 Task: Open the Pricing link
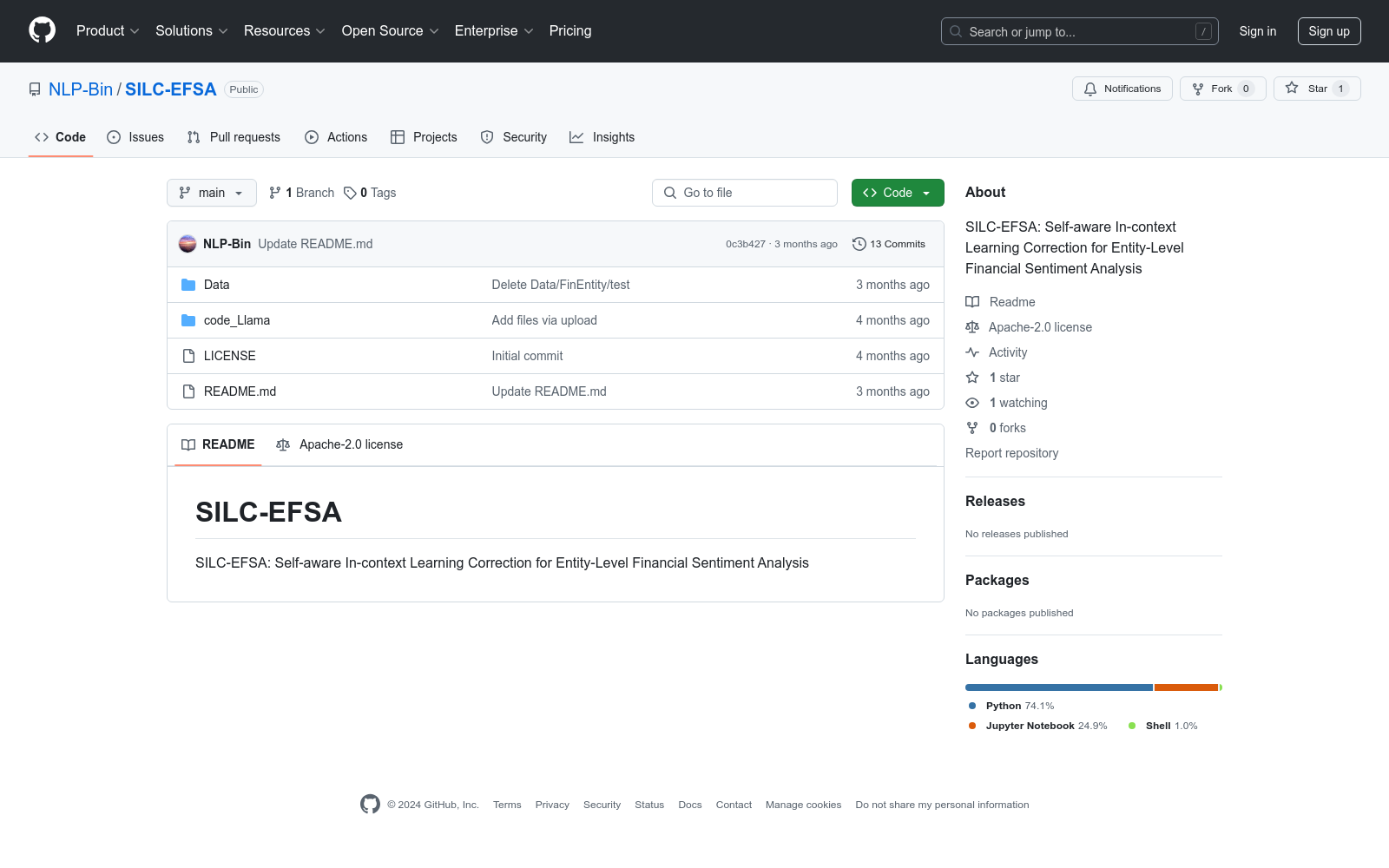pyautogui.click(x=570, y=30)
